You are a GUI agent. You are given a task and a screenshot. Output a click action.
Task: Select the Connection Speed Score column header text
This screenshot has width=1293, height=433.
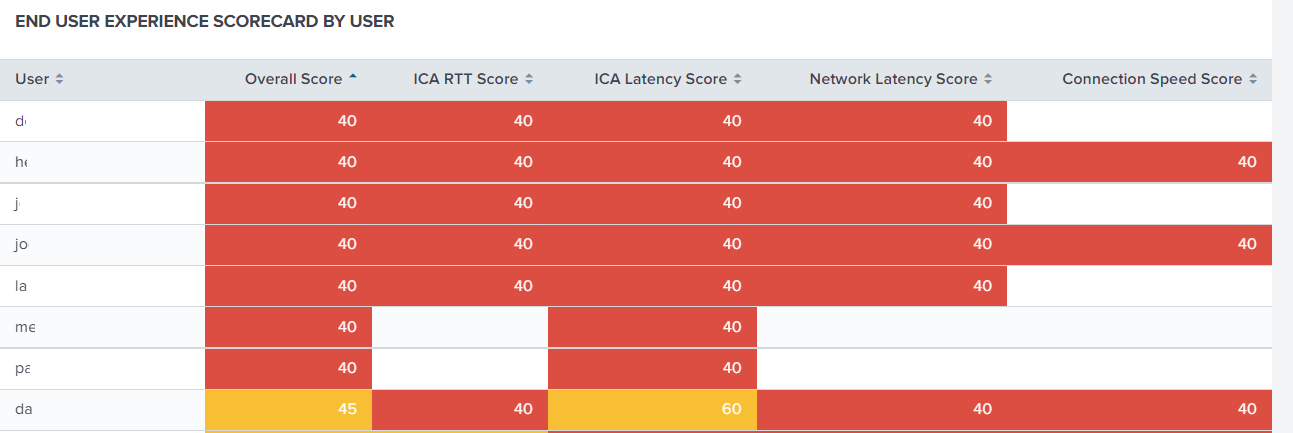tap(1151, 79)
